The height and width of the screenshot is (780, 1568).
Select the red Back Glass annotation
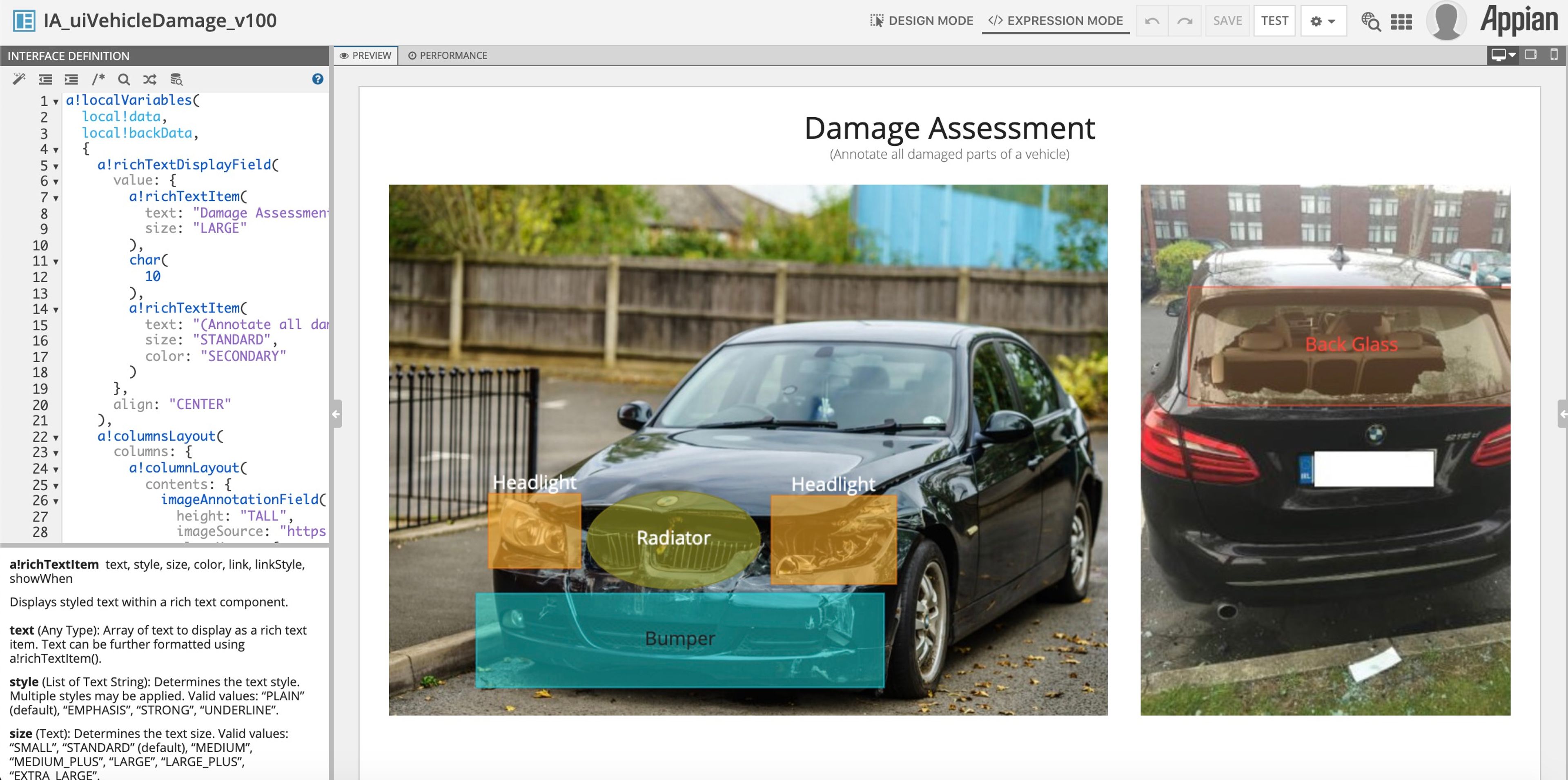pos(1349,345)
